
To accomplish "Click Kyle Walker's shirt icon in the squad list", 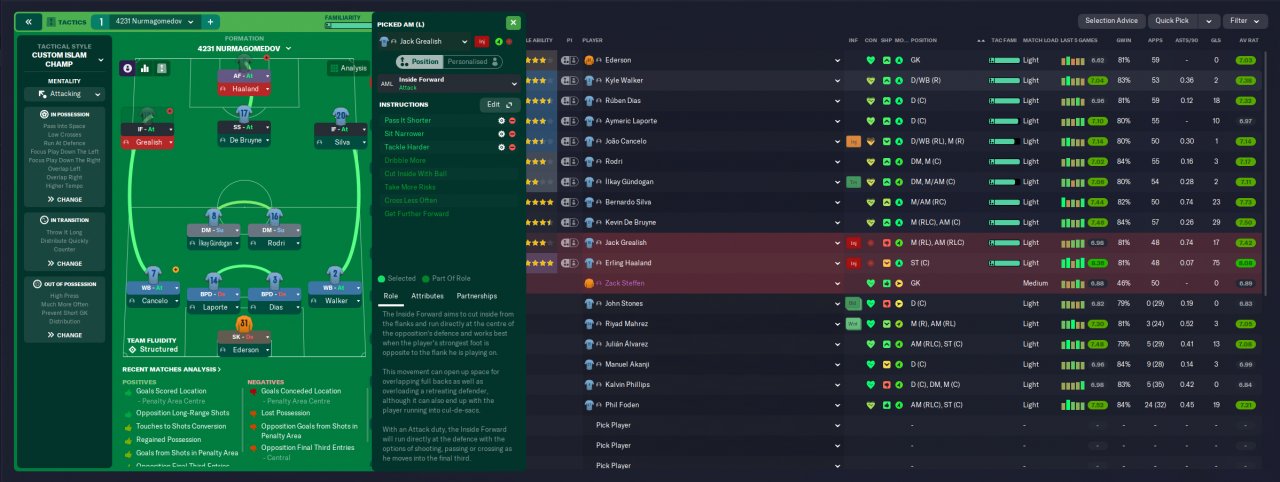I will [x=590, y=80].
